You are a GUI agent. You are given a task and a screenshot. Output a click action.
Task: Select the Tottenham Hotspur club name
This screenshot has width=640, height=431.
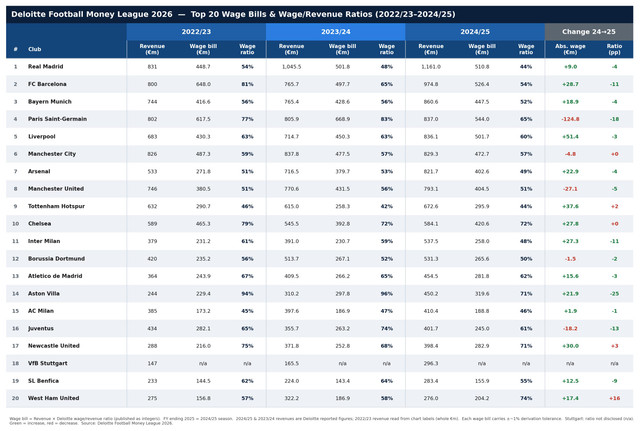(56, 206)
